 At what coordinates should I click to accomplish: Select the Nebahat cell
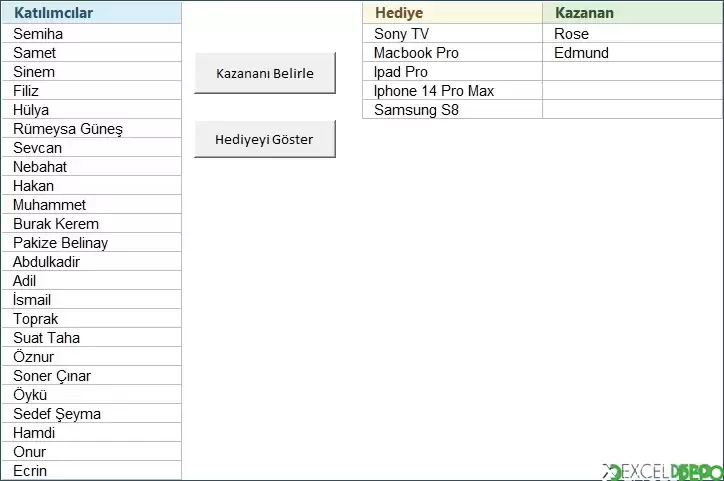(x=91, y=166)
